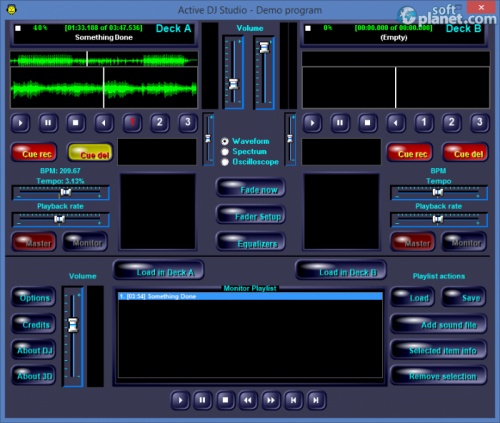Show Selected item info
The height and width of the screenshot is (423, 500).
point(439,349)
